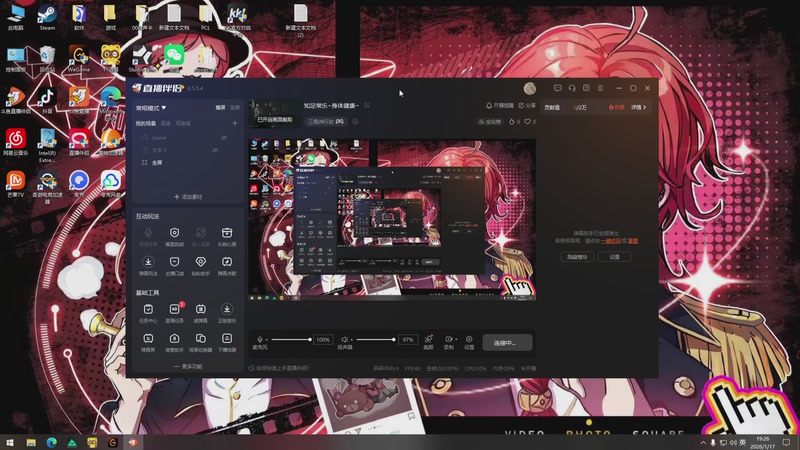Click the microphone icon to mute 麦克风
The height and width of the screenshot is (450, 800).
(260, 339)
